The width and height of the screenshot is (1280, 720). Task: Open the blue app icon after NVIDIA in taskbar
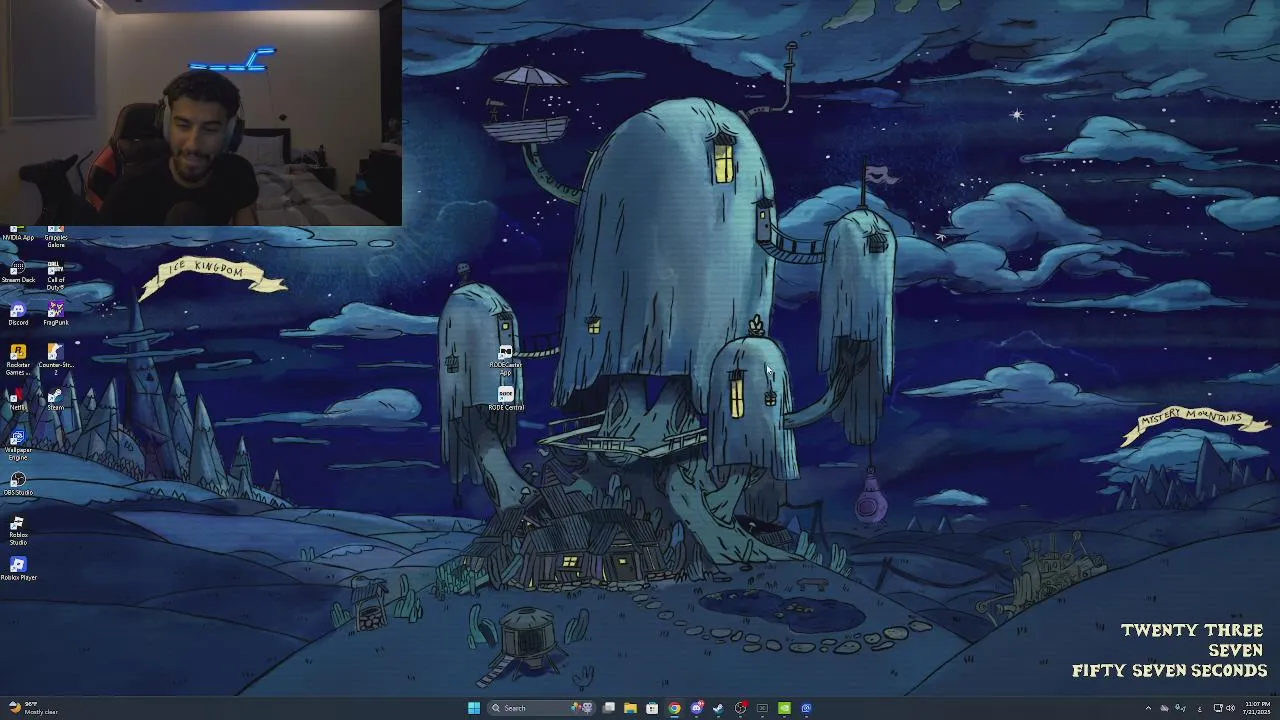click(x=806, y=708)
